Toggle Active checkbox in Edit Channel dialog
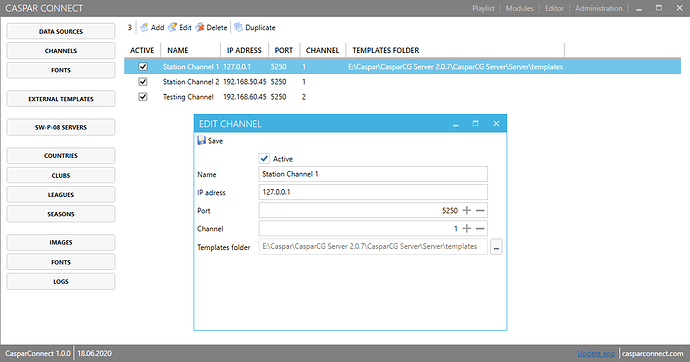The height and width of the screenshot is (362, 690). coord(264,158)
